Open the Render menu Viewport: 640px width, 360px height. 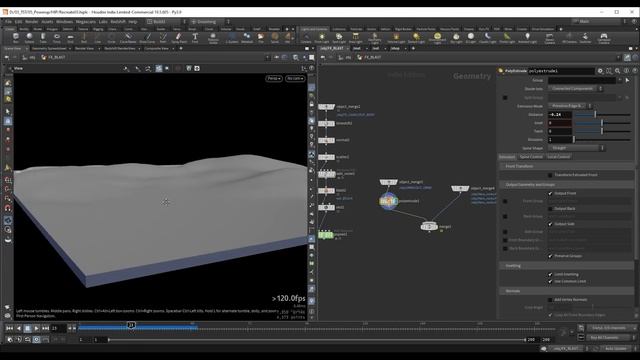coord(31,22)
